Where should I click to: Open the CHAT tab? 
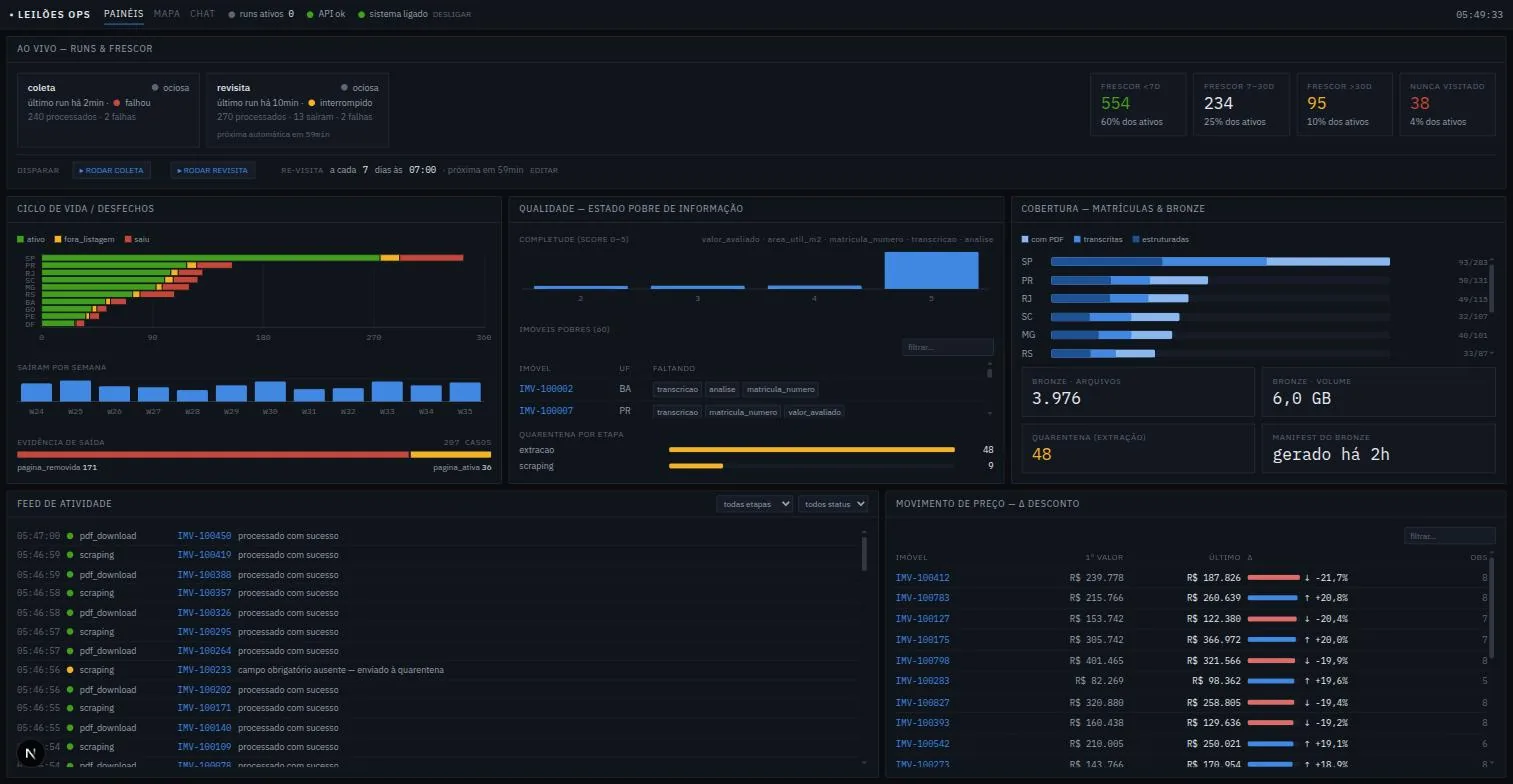pyautogui.click(x=202, y=14)
